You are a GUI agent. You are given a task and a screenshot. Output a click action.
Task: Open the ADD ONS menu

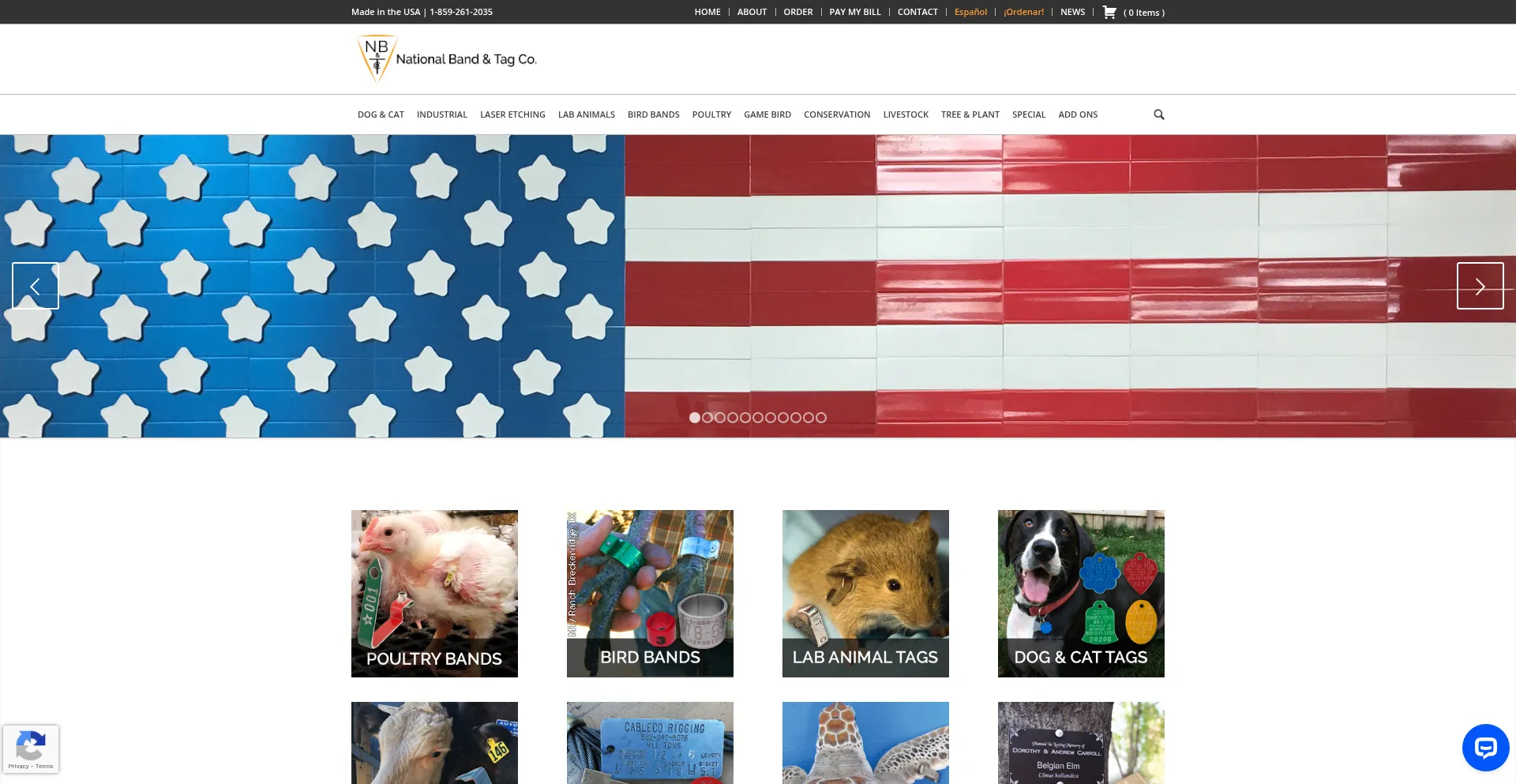click(x=1078, y=114)
